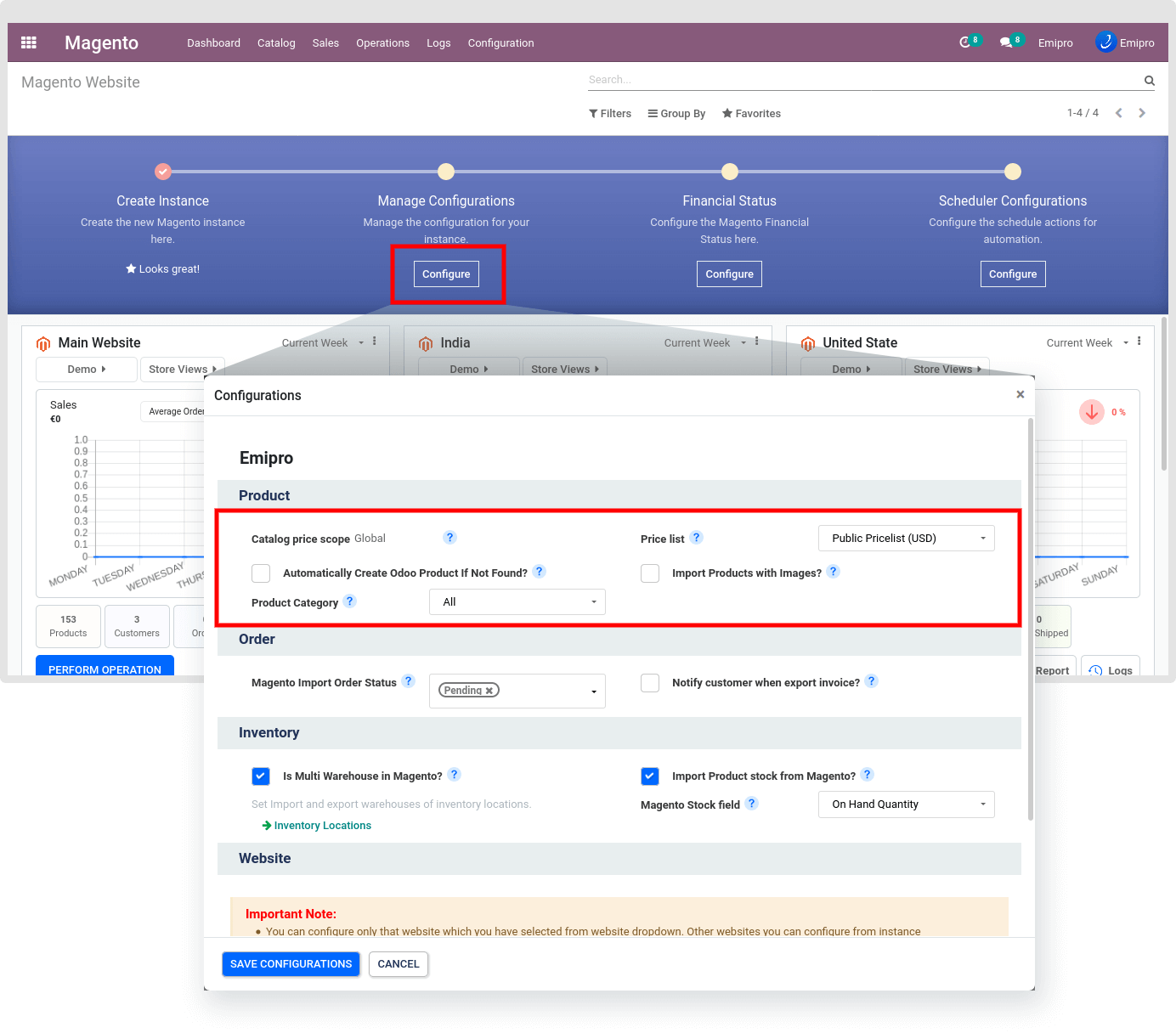Open India card kebab menu
Image resolution: width=1176 pixels, height=1033 pixels.
757,342
